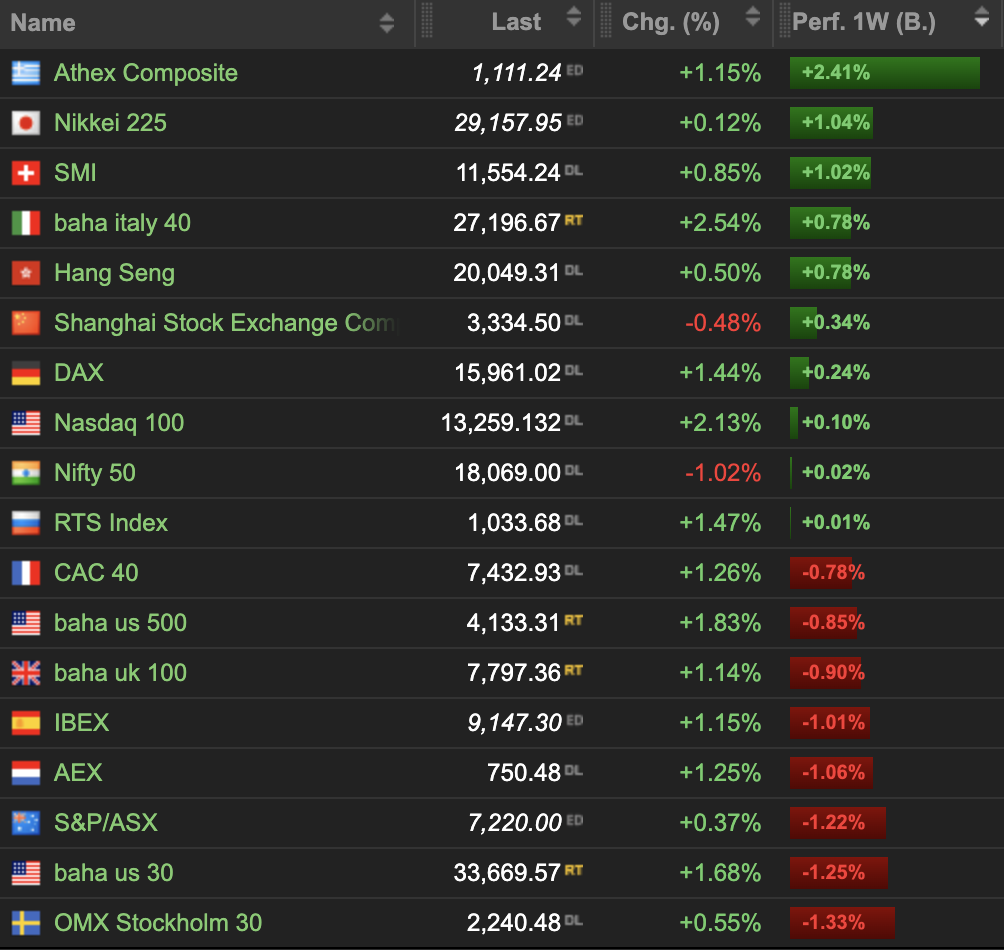Select Nifty 50 change value -1.02%

click(x=722, y=473)
